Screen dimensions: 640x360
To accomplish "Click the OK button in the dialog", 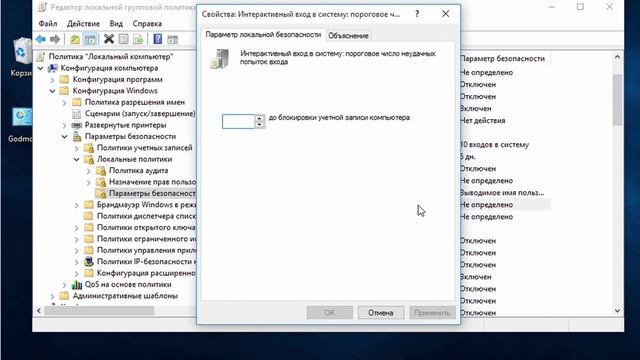I will pos(329,313).
